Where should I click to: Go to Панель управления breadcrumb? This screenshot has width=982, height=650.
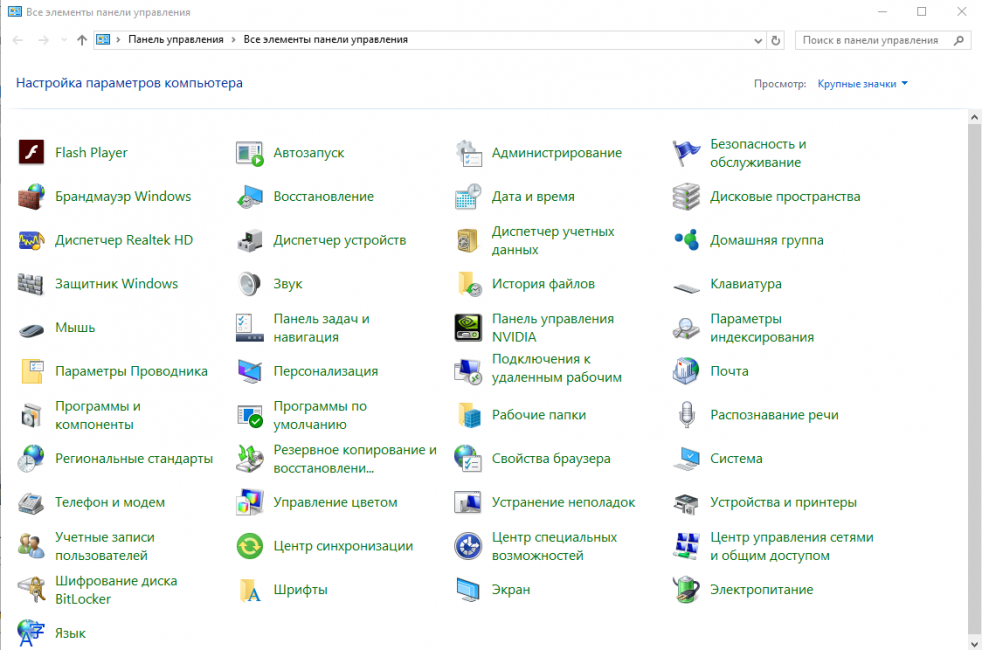pos(175,39)
